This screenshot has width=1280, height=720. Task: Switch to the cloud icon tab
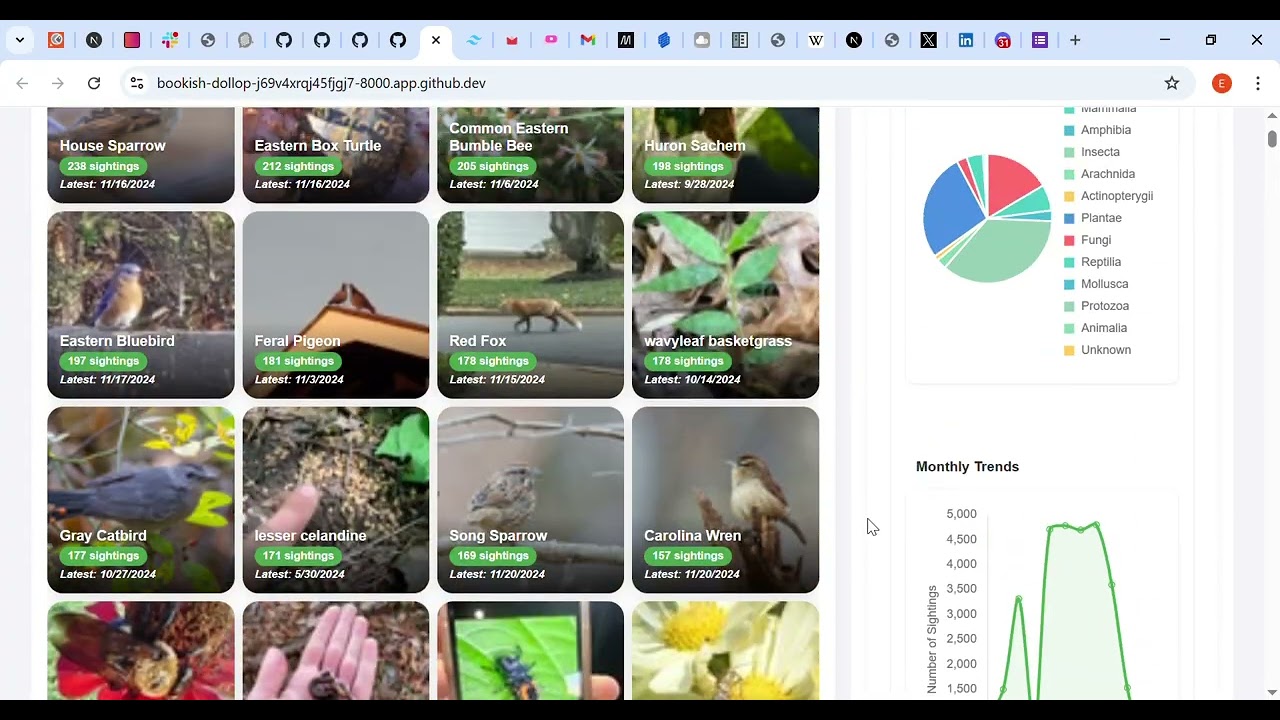tap(702, 40)
